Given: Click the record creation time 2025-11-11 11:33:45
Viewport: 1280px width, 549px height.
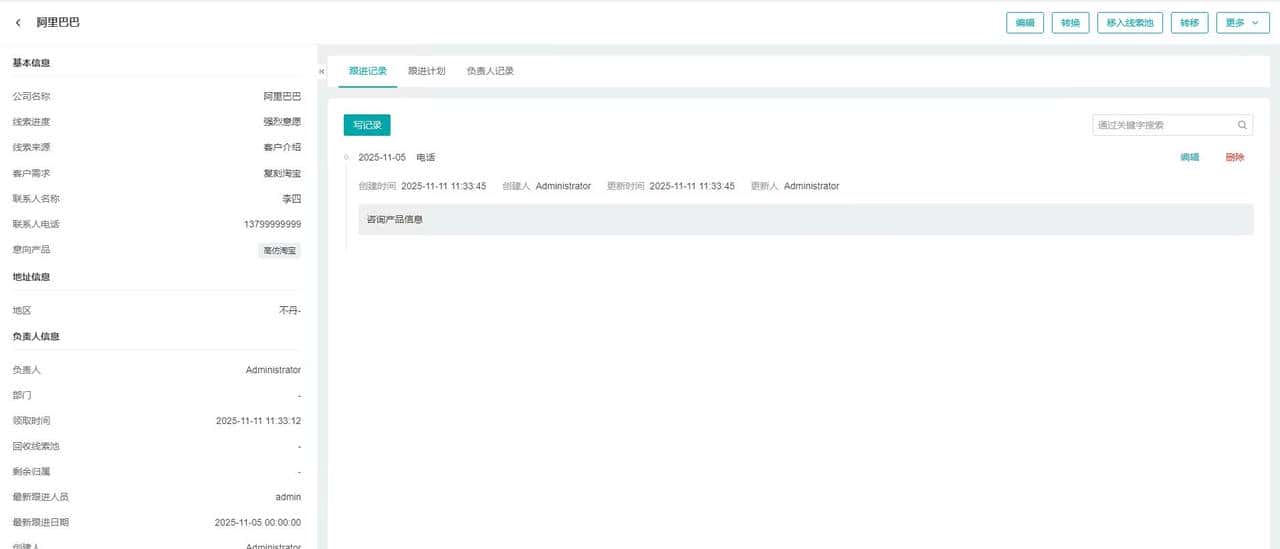Looking at the screenshot, I should coord(444,186).
